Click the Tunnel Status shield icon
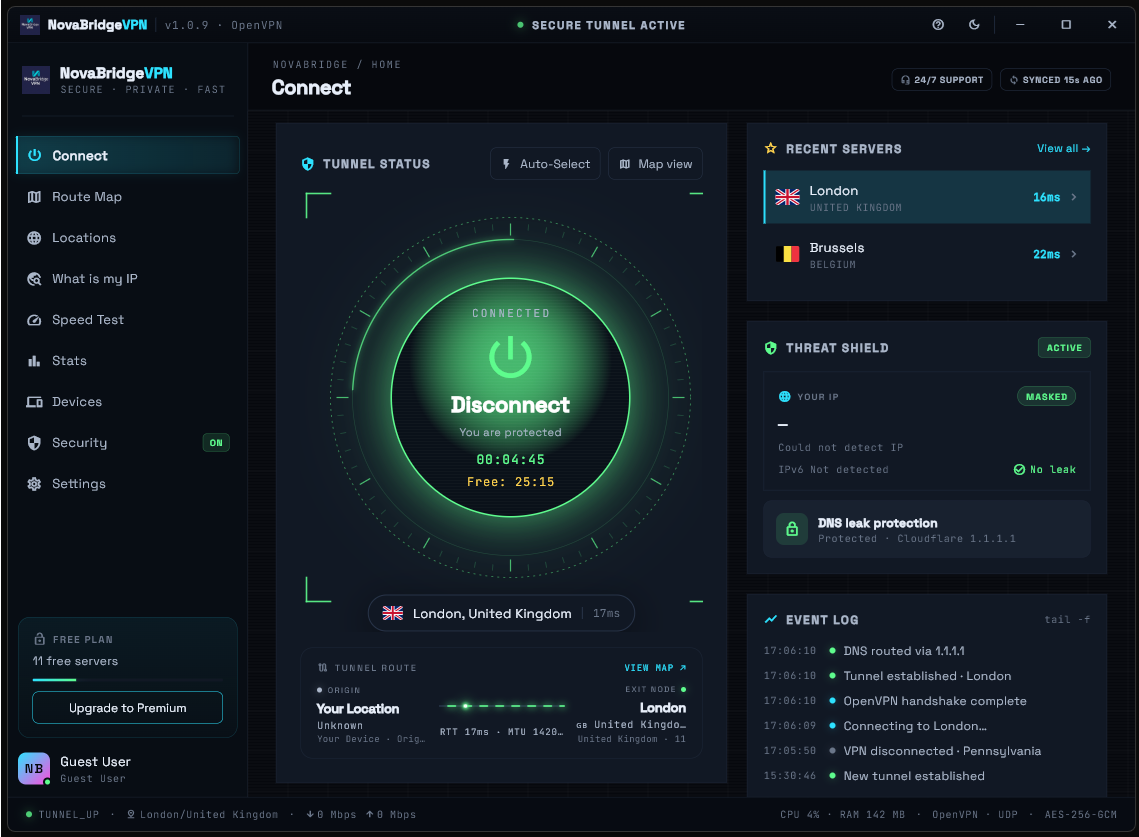The width and height of the screenshot is (1139, 837). pyautogui.click(x=308, y=164)
